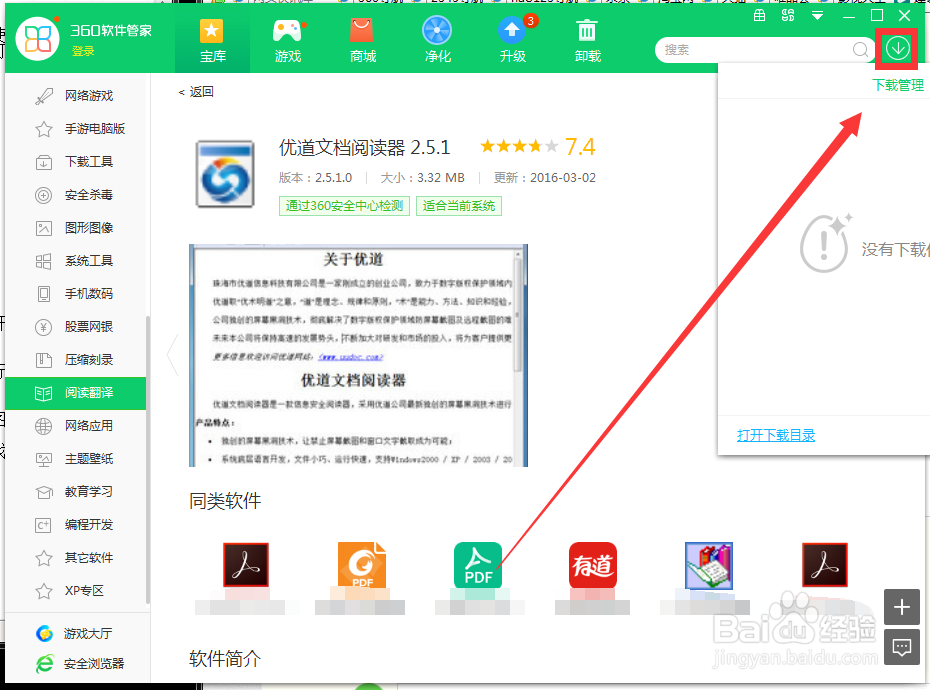Open the 卸载 uninstall tab

pyautogui.click(x=587, y=41)
